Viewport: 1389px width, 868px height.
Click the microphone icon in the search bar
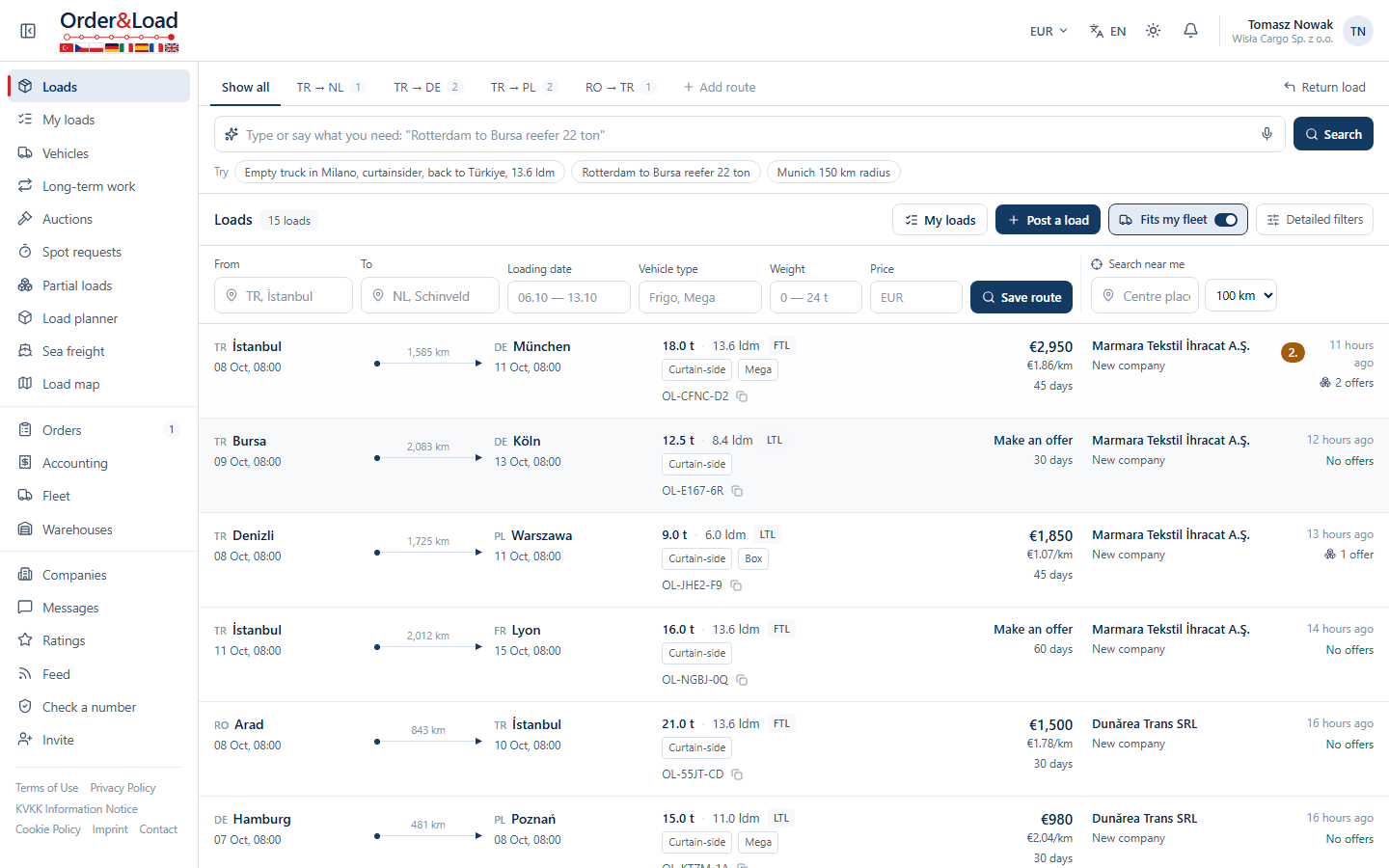[1266, 134]
